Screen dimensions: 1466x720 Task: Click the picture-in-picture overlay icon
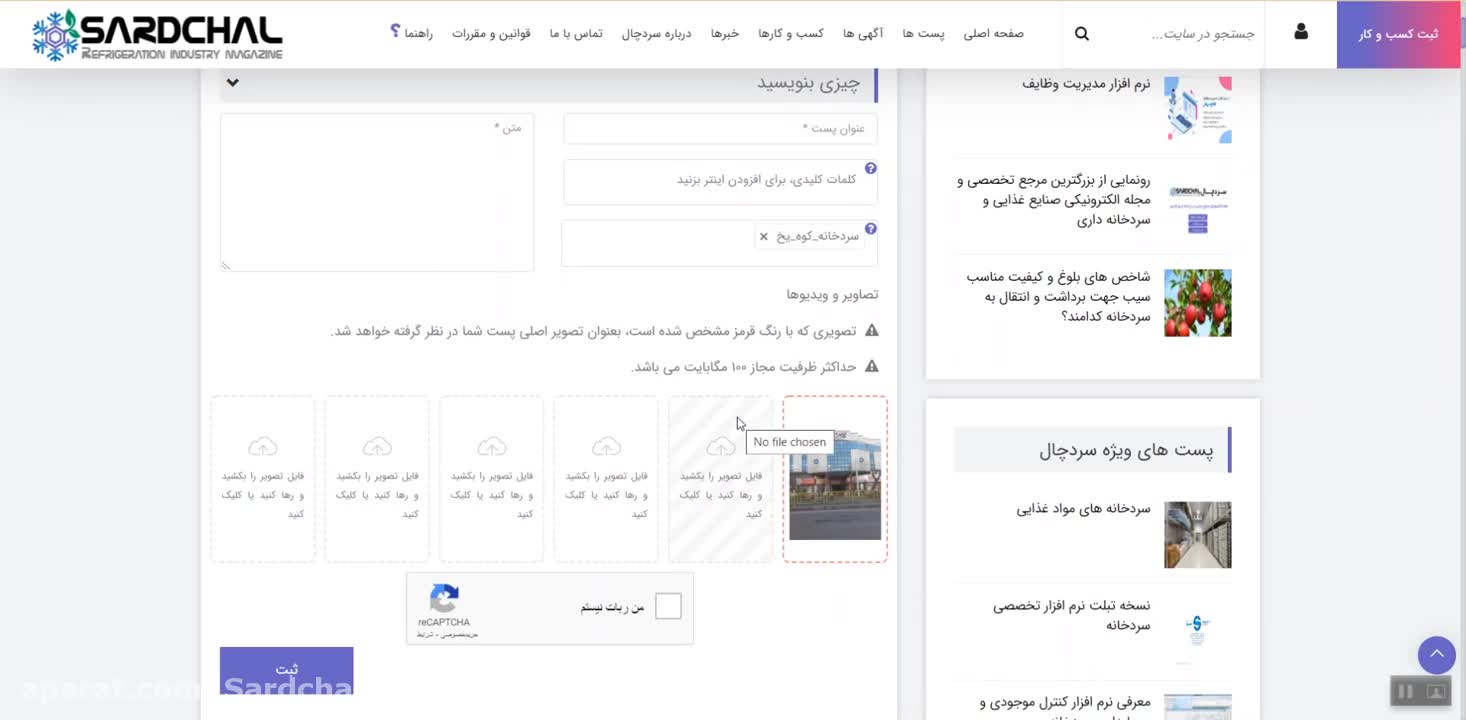pos(1435,691)
